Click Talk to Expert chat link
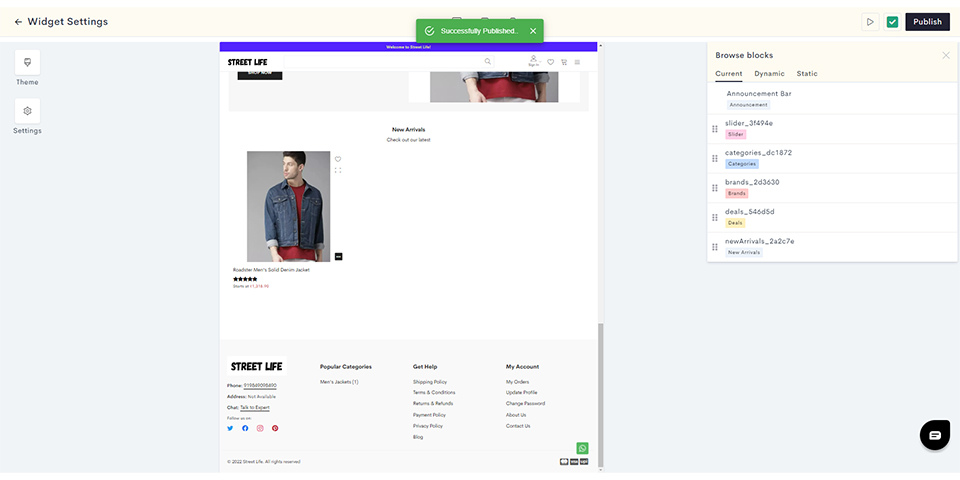 pos(255,407)
